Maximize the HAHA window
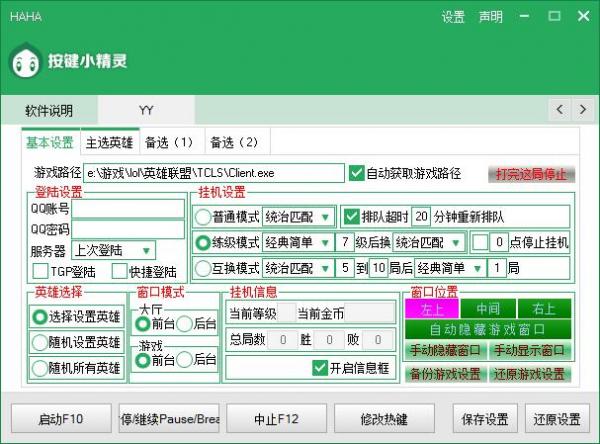600x444 pixels. coord(554,16)
